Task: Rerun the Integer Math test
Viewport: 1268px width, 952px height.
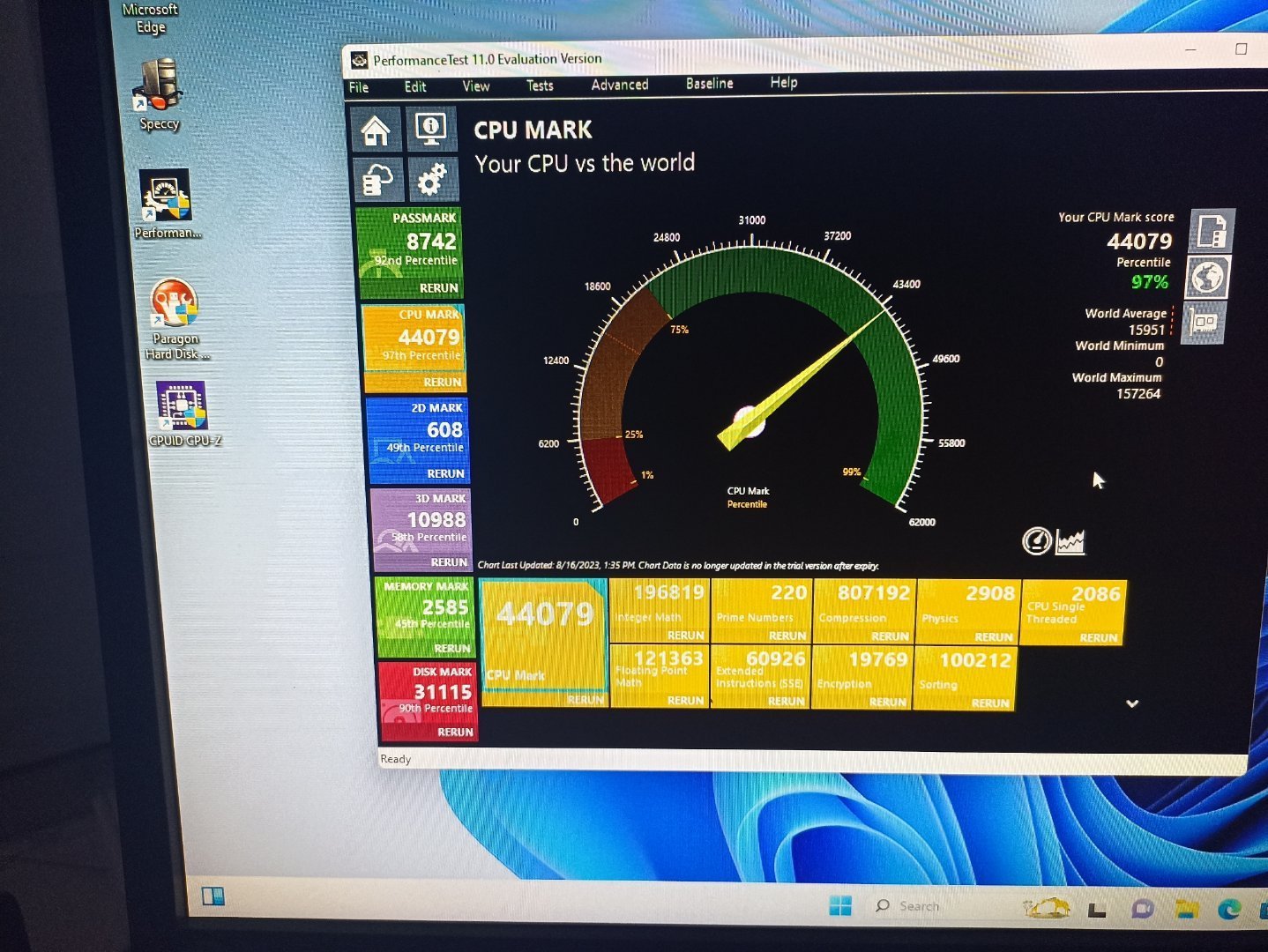Action: (x=686, y=636)
